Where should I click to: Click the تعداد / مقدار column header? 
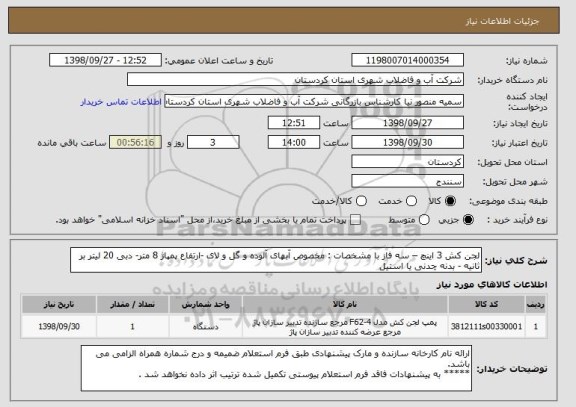(x=133, y=304)
